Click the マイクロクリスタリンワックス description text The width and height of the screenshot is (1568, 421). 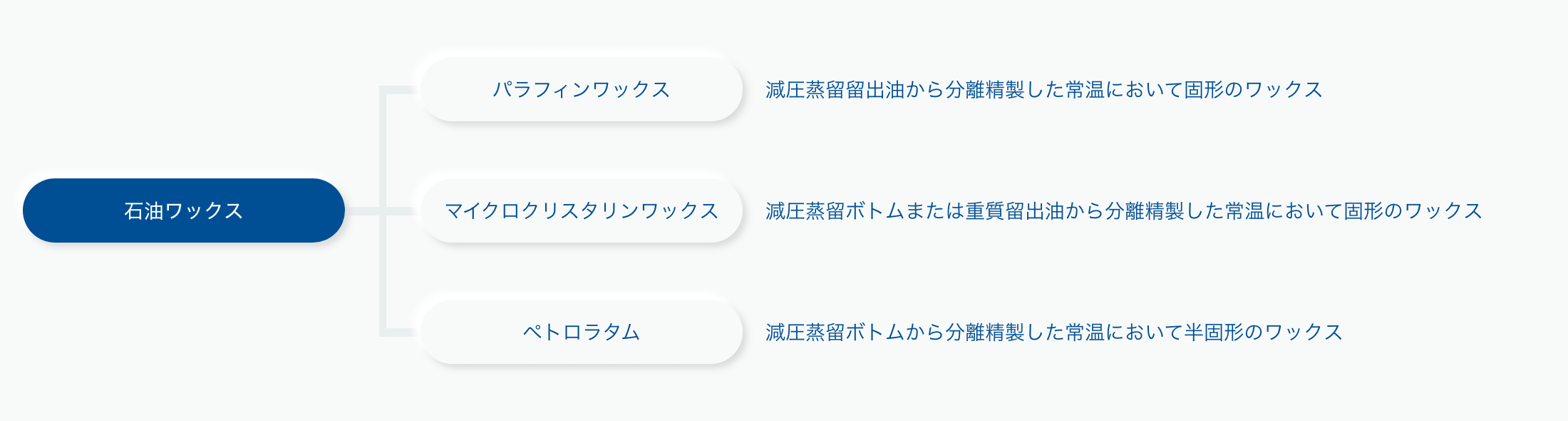tap(1124, 211)
